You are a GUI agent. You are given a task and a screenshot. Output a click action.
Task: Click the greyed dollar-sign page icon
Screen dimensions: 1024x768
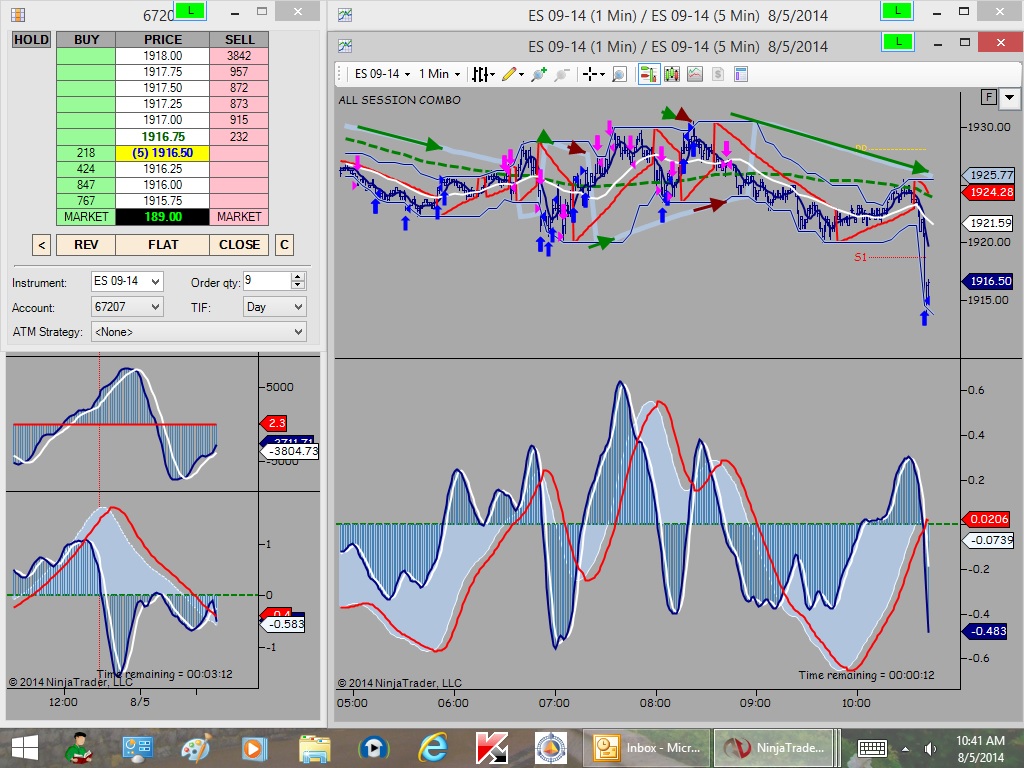click(x=718, y=74)
